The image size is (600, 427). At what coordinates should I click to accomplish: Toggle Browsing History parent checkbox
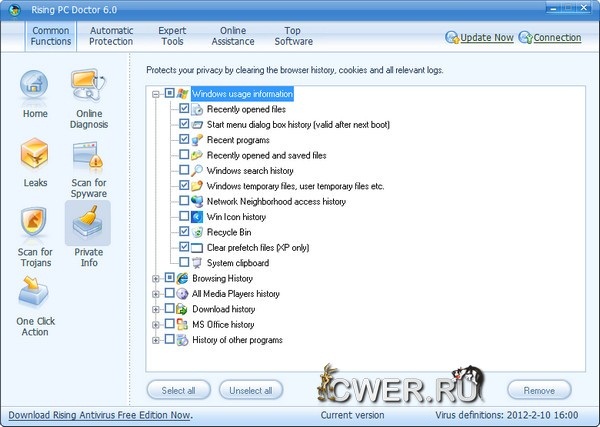click(x=170, y=277)
